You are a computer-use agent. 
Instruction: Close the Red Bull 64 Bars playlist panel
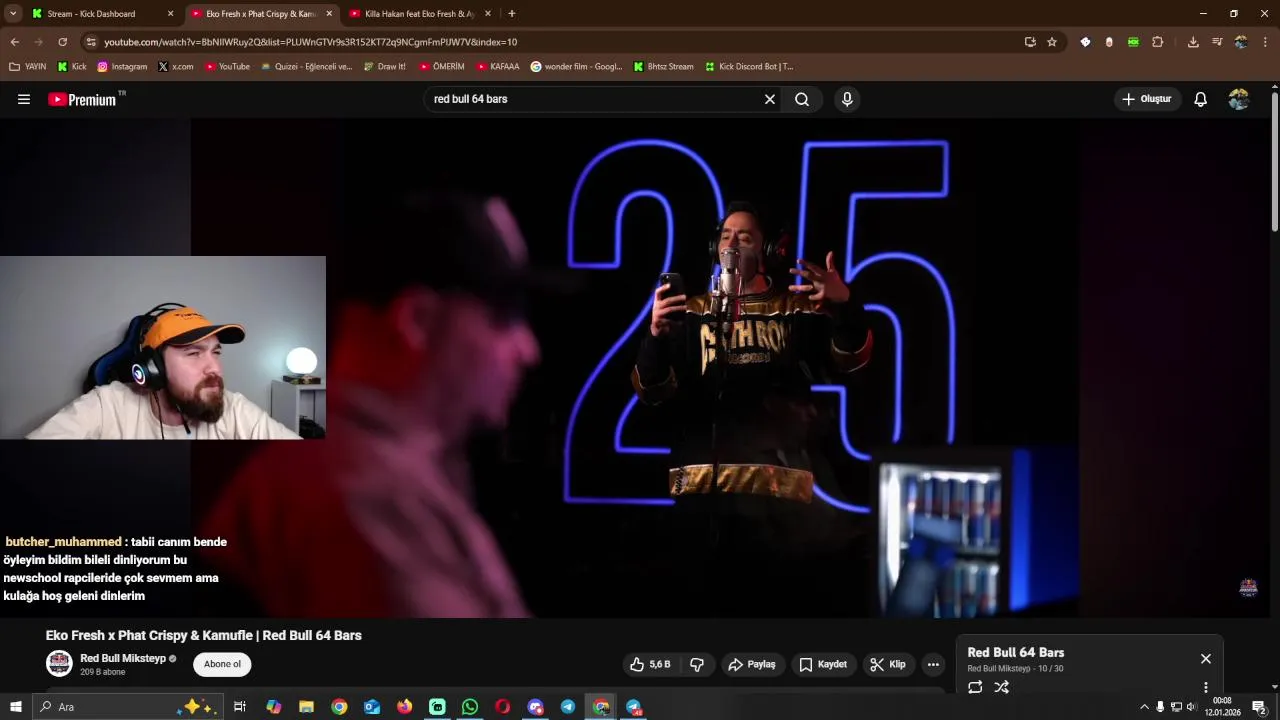coord(1206,658)
